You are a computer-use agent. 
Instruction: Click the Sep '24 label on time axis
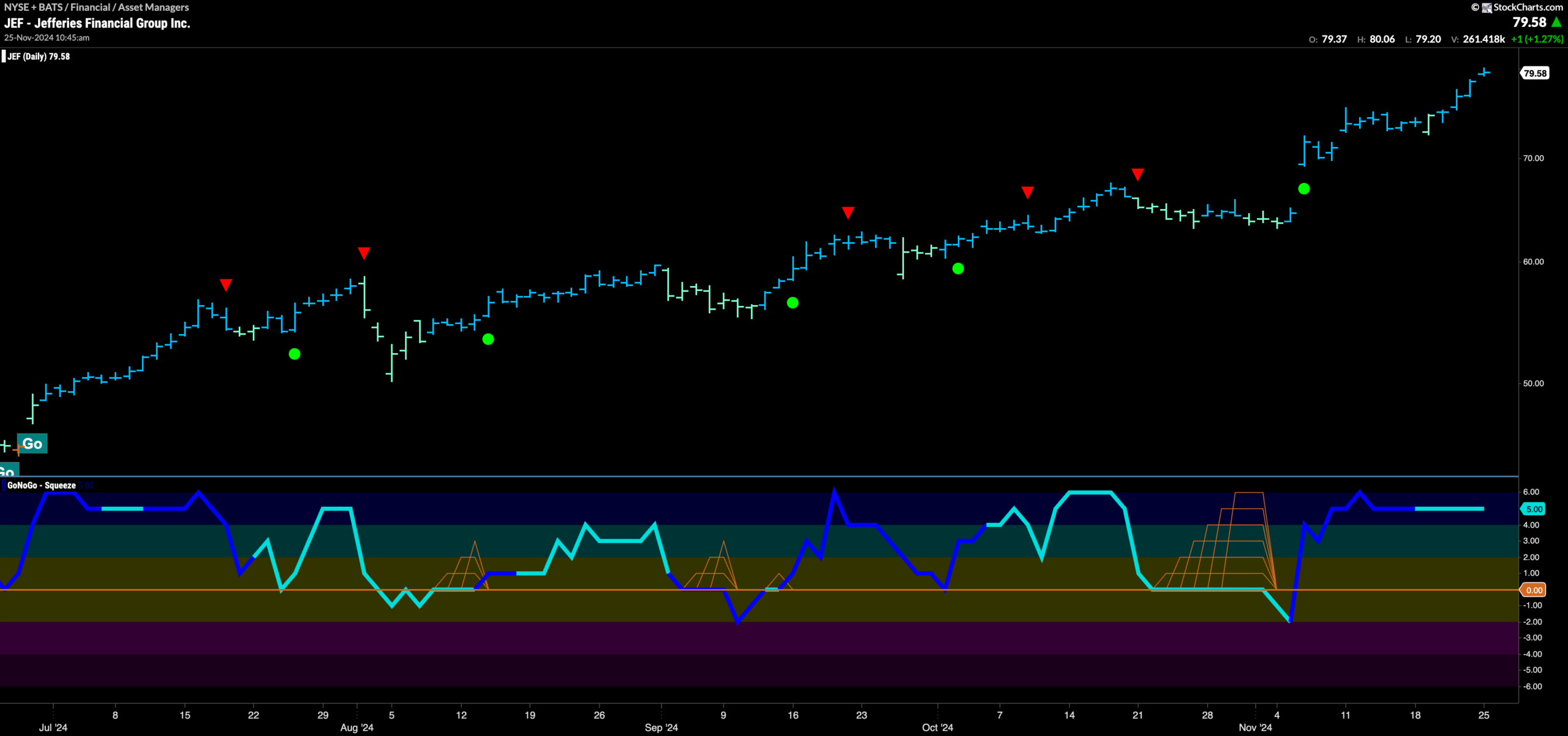coord(661,727)
